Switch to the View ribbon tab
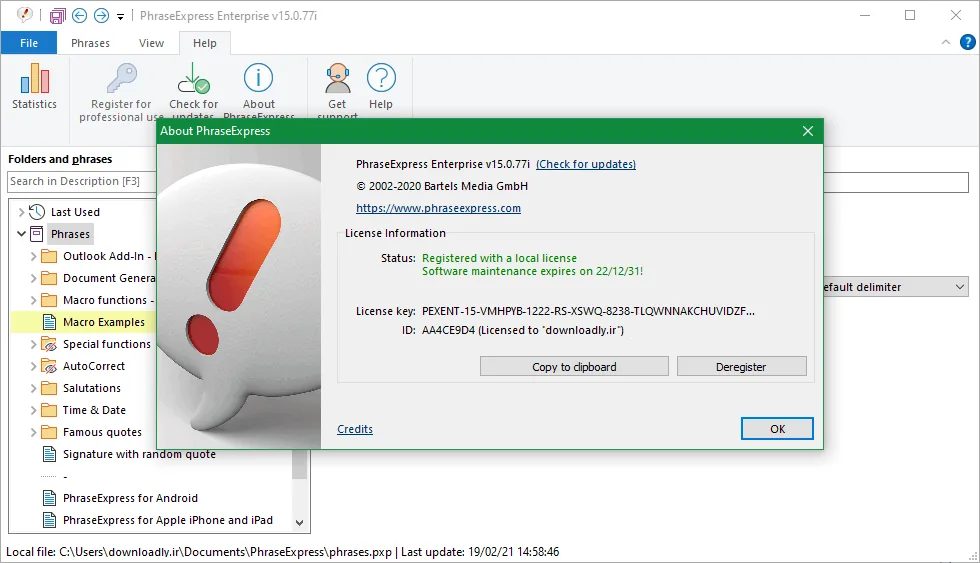 point(151,42)
